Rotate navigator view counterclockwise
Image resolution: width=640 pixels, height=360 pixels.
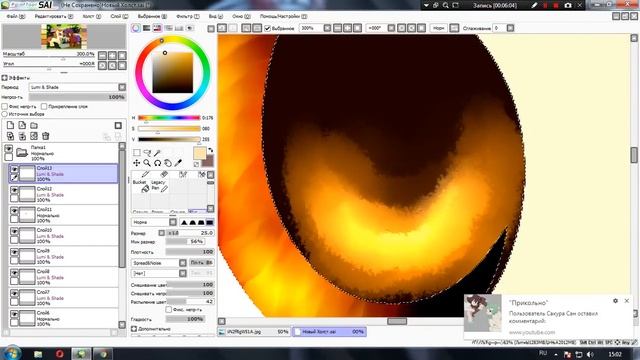coord(102,65)
